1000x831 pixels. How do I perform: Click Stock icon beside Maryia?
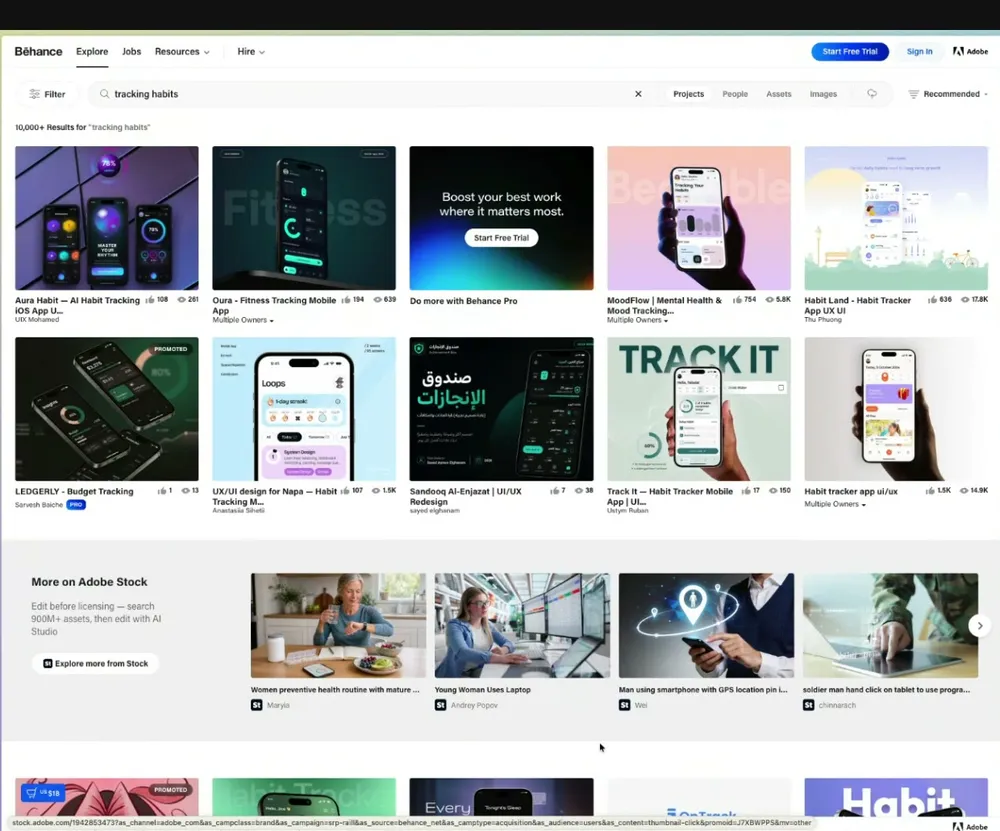[256, 705]
